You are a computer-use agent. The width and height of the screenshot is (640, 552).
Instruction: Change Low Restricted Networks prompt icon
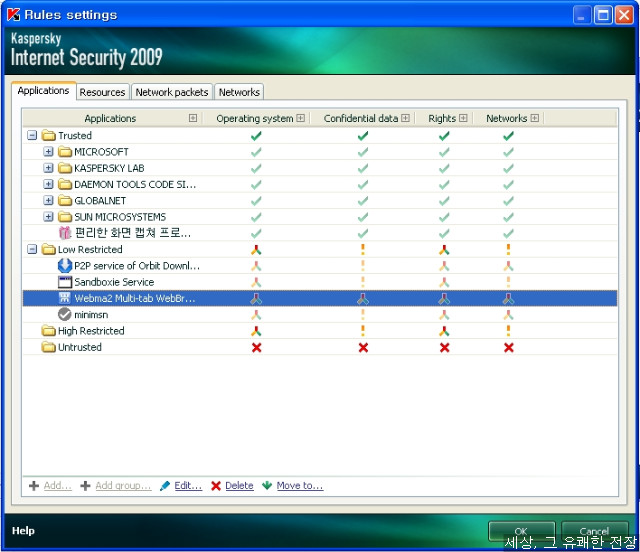(x=508, y=249)
